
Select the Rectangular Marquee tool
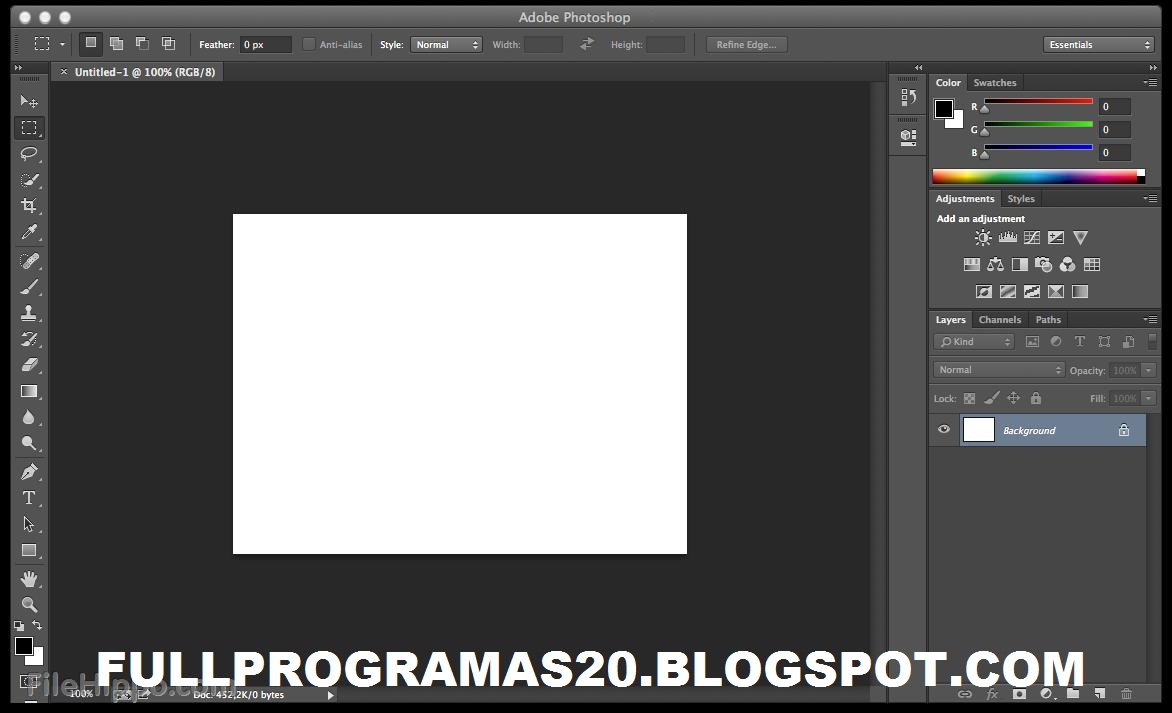coord(29,128)
